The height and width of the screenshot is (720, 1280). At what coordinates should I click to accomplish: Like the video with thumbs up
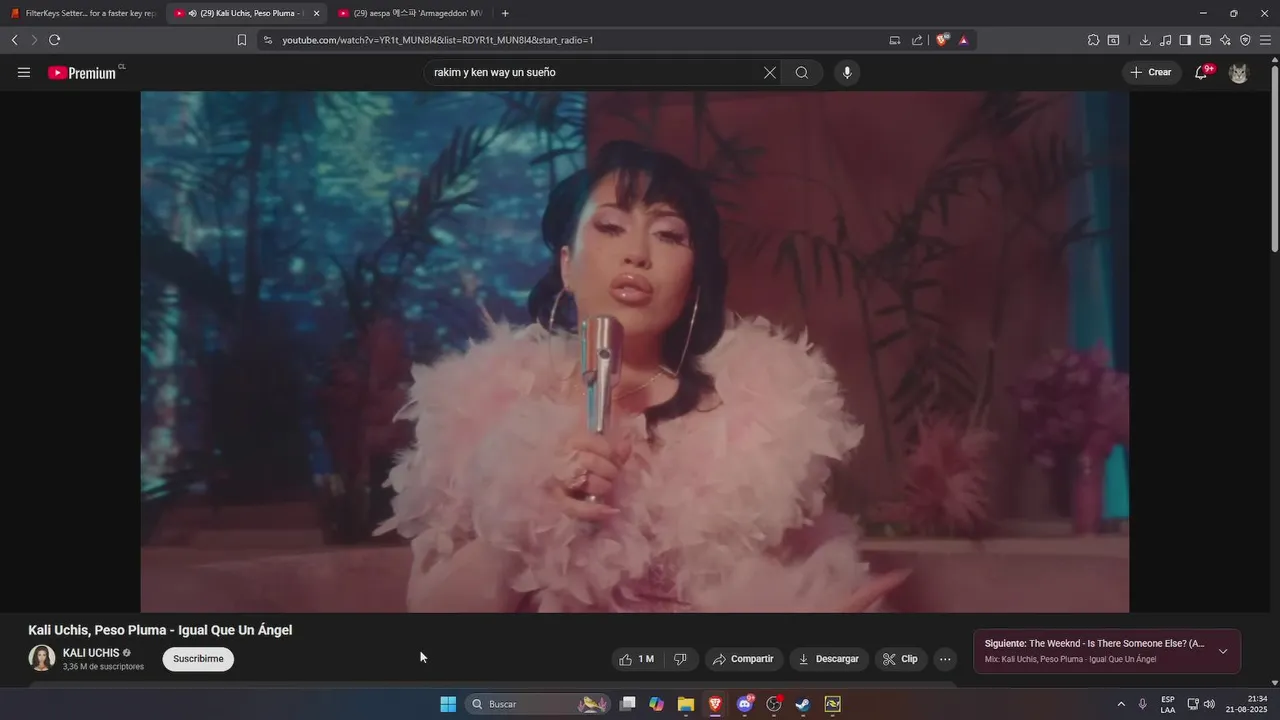point(636,659)
